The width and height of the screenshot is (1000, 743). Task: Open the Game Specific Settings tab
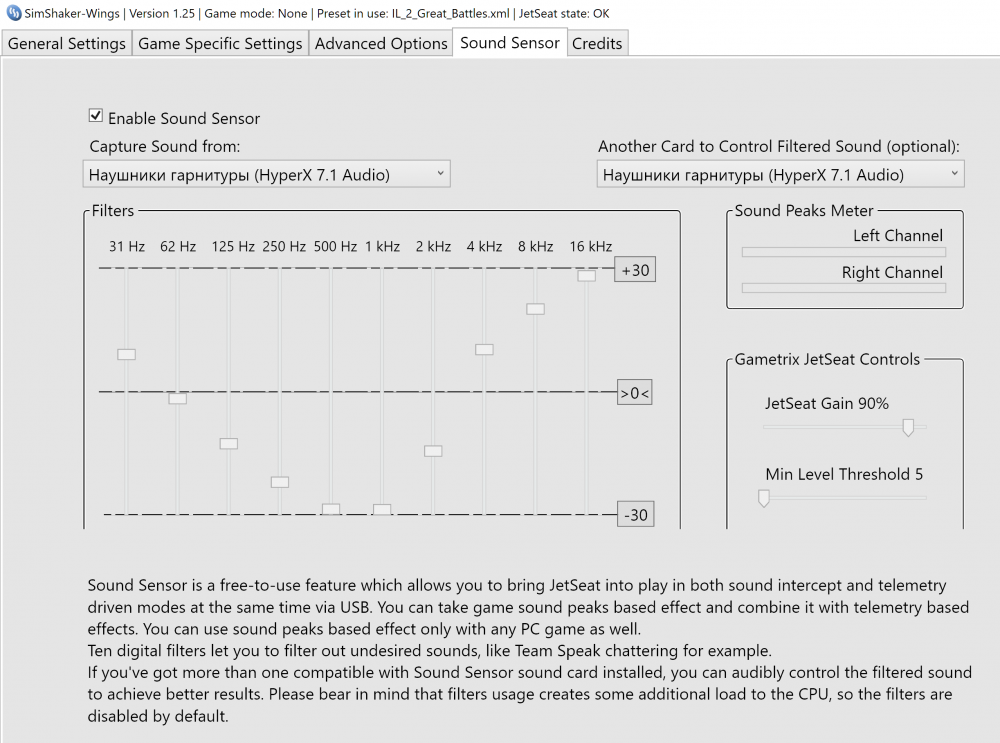220,43
